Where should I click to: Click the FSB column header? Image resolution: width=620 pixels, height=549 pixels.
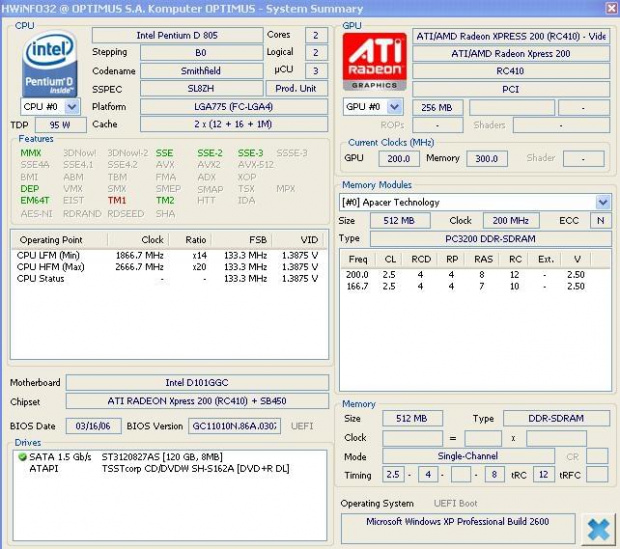click(x=242, y=240)
